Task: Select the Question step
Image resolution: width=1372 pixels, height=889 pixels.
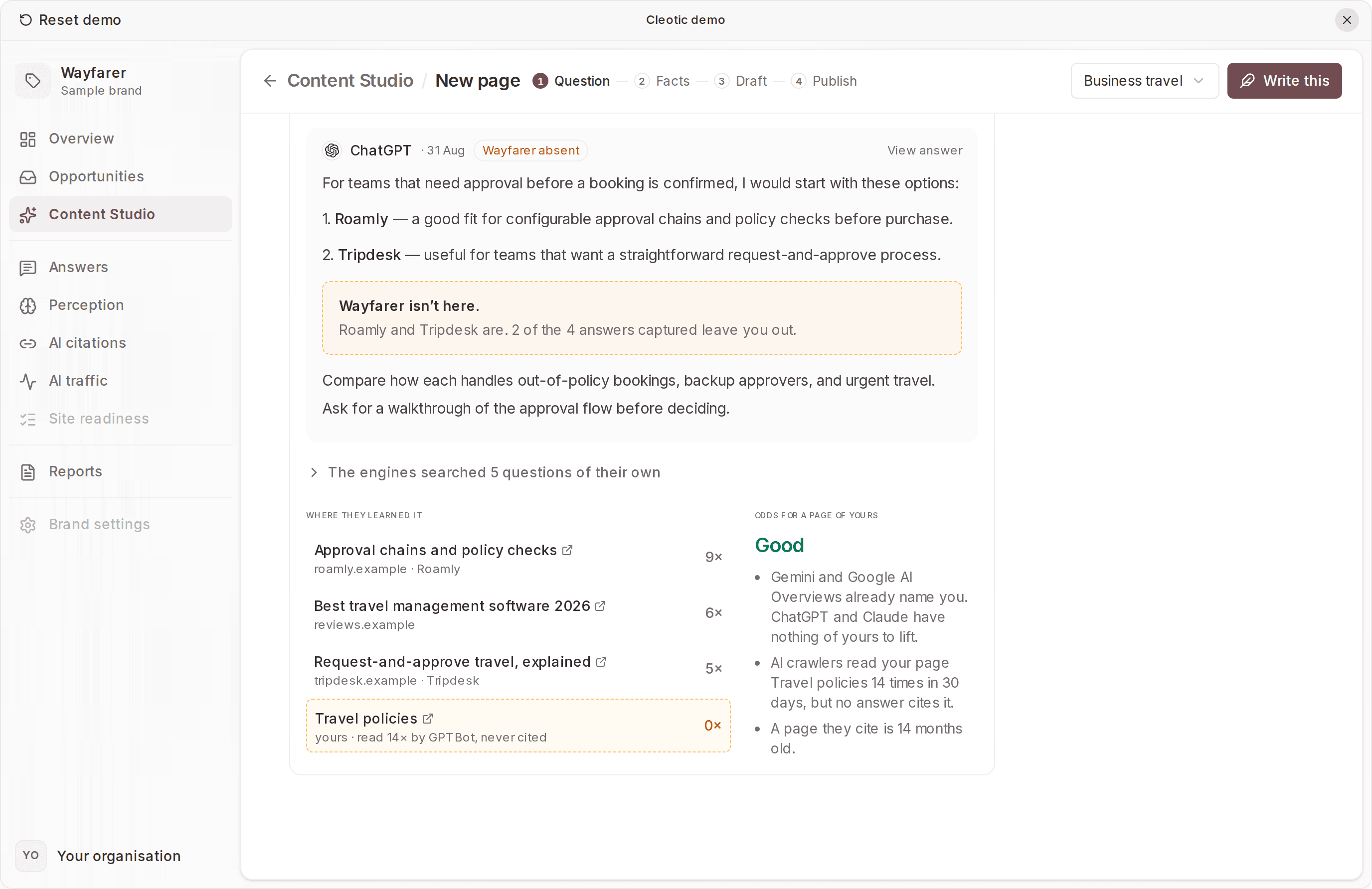Action: [571, 81]
